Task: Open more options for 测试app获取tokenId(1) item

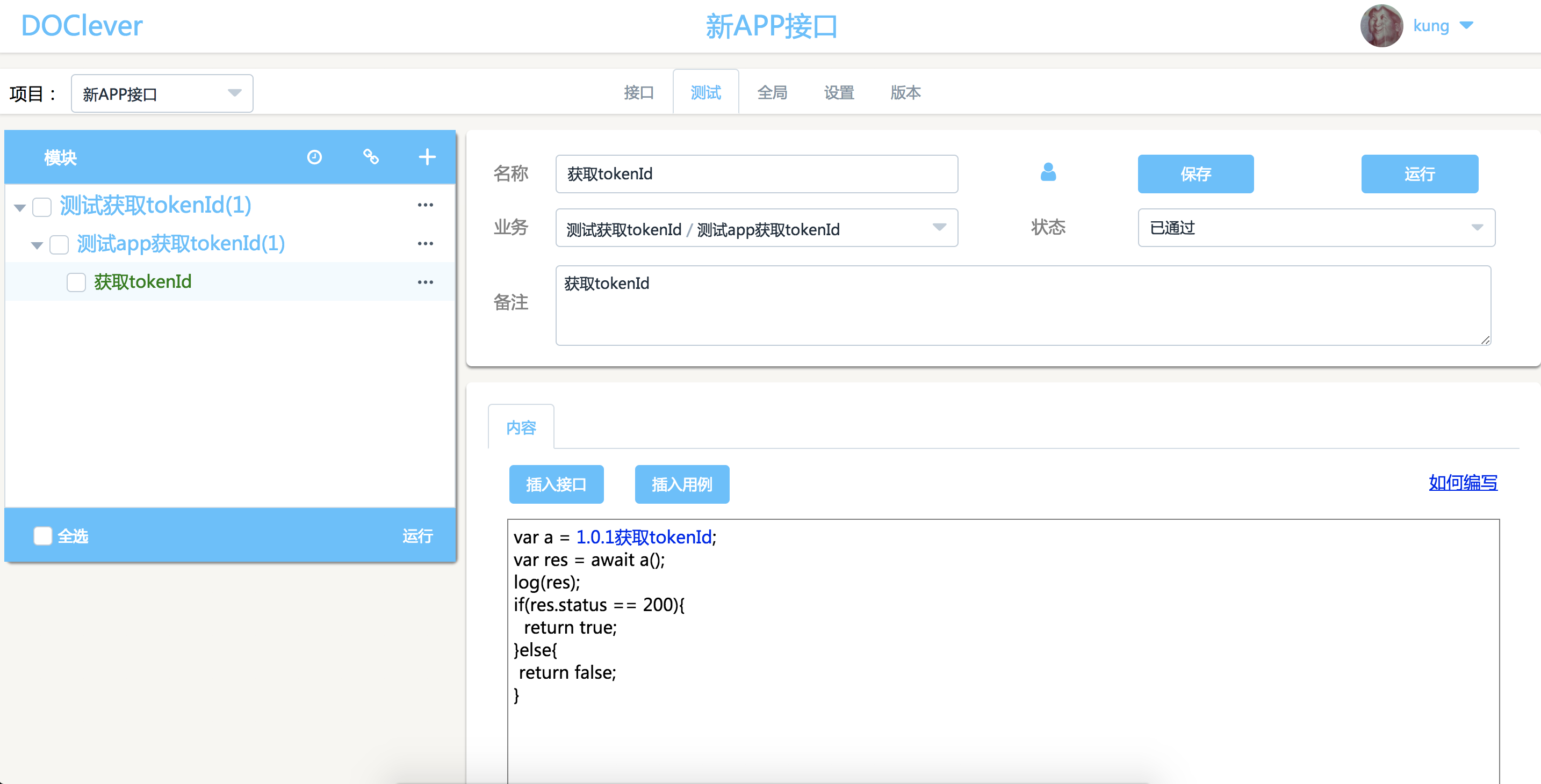Action: pos(426,244)
